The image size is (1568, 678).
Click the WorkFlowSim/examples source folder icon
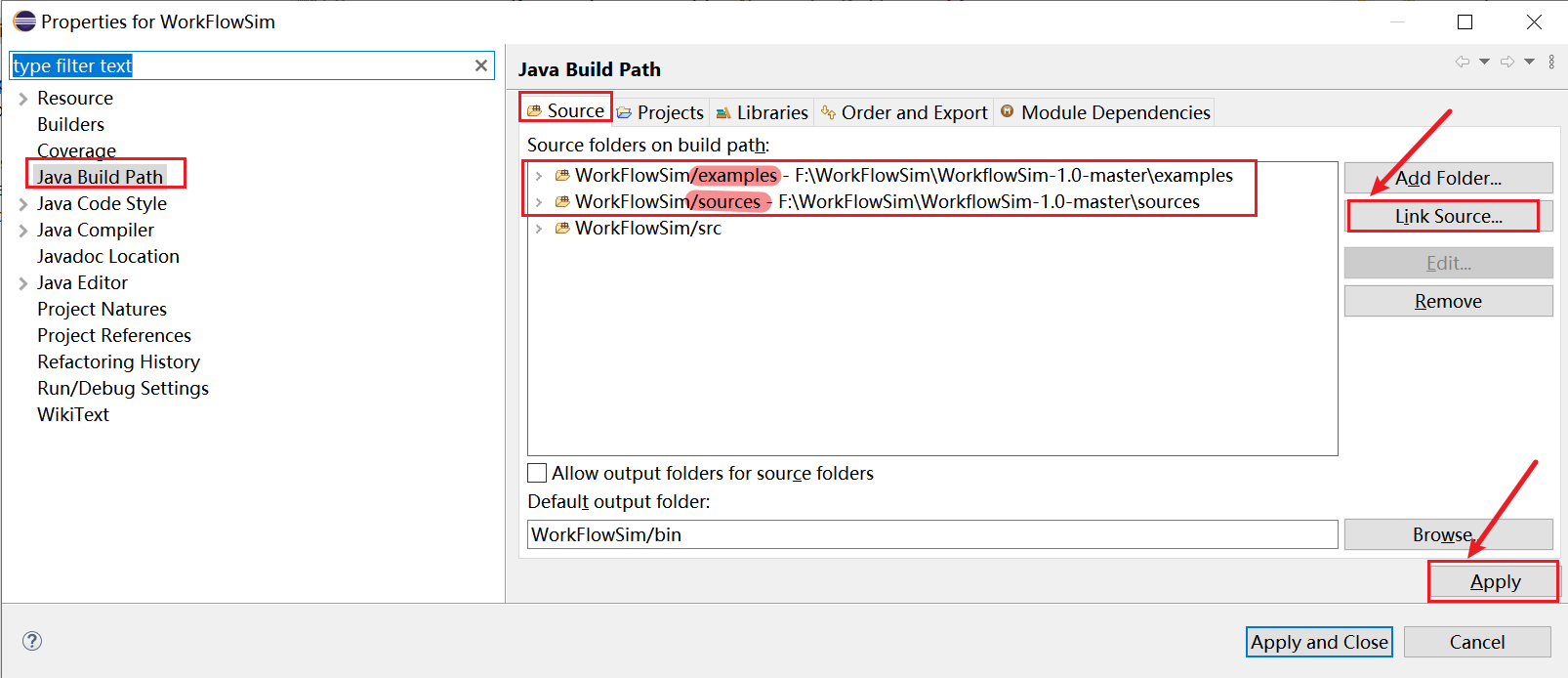click(562, 176)
